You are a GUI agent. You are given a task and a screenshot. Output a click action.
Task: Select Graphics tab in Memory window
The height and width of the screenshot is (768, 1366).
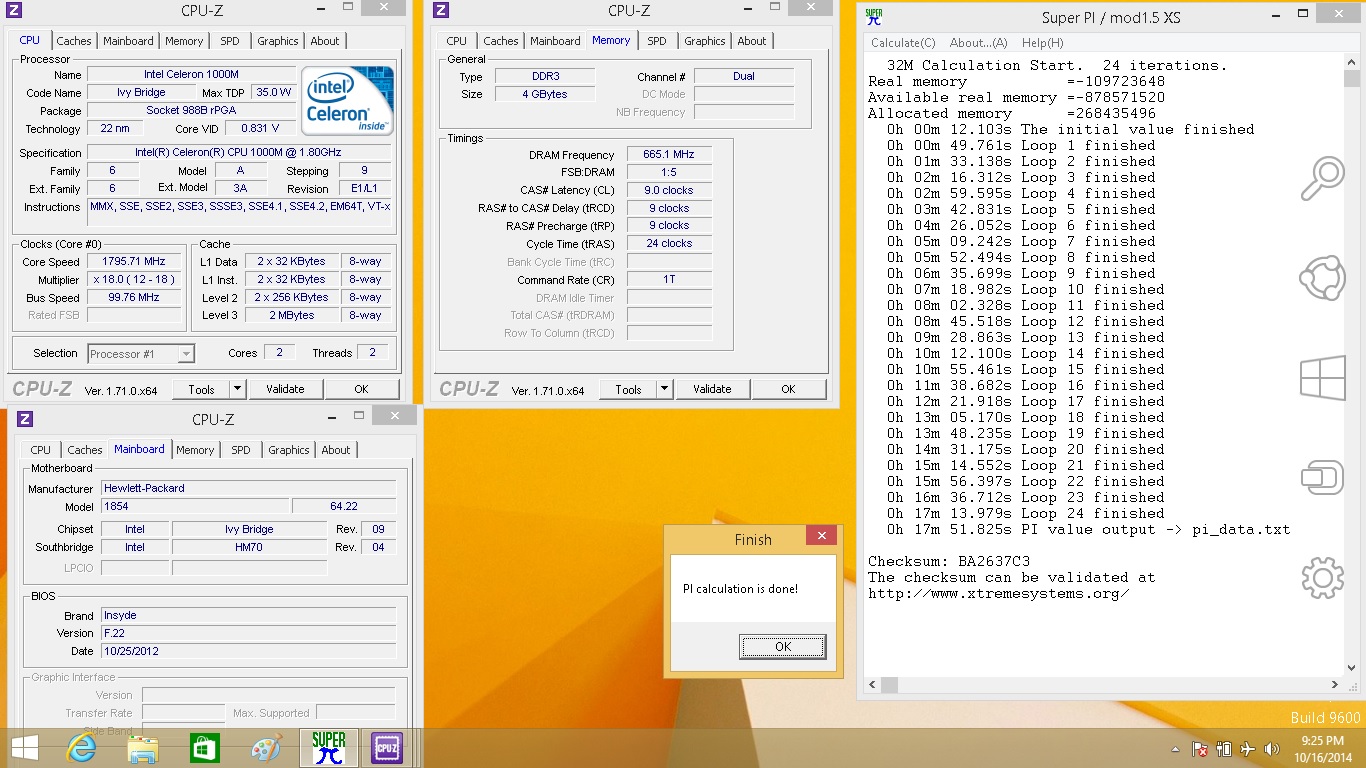705,41
